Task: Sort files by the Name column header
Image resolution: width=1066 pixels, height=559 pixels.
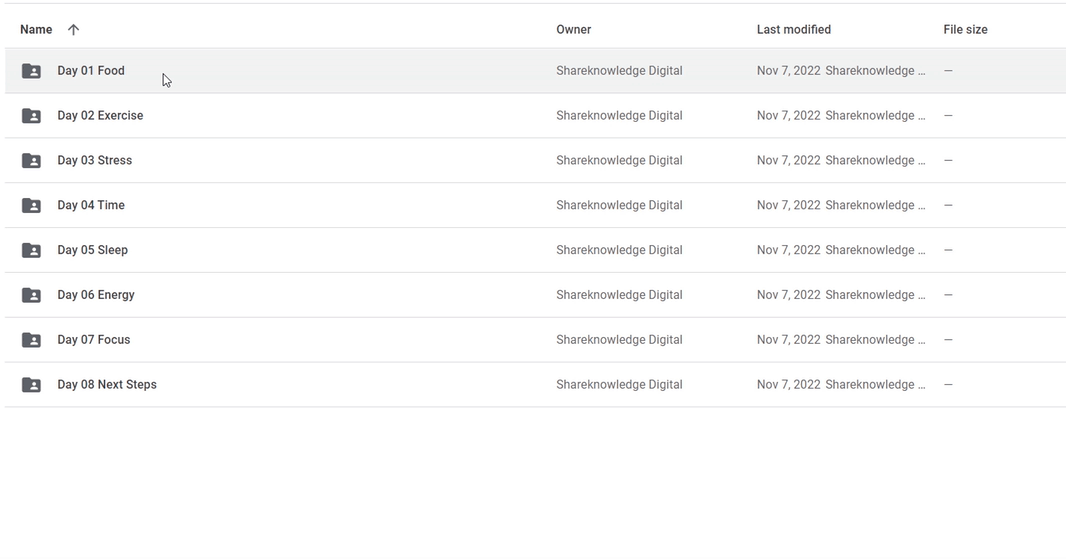Action: (x=36, y=29)
